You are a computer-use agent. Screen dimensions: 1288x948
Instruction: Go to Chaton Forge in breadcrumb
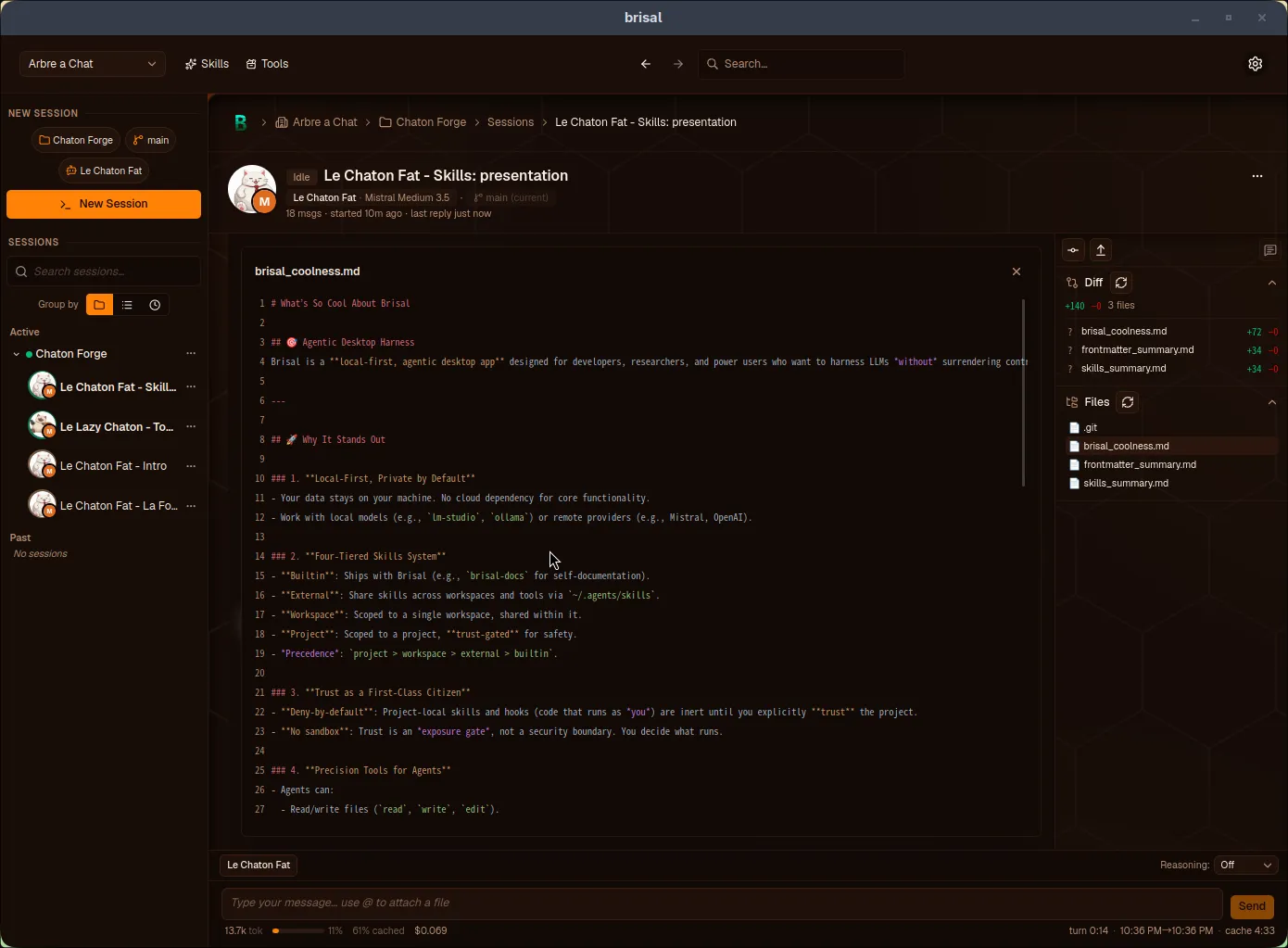(x=423, y=122)
